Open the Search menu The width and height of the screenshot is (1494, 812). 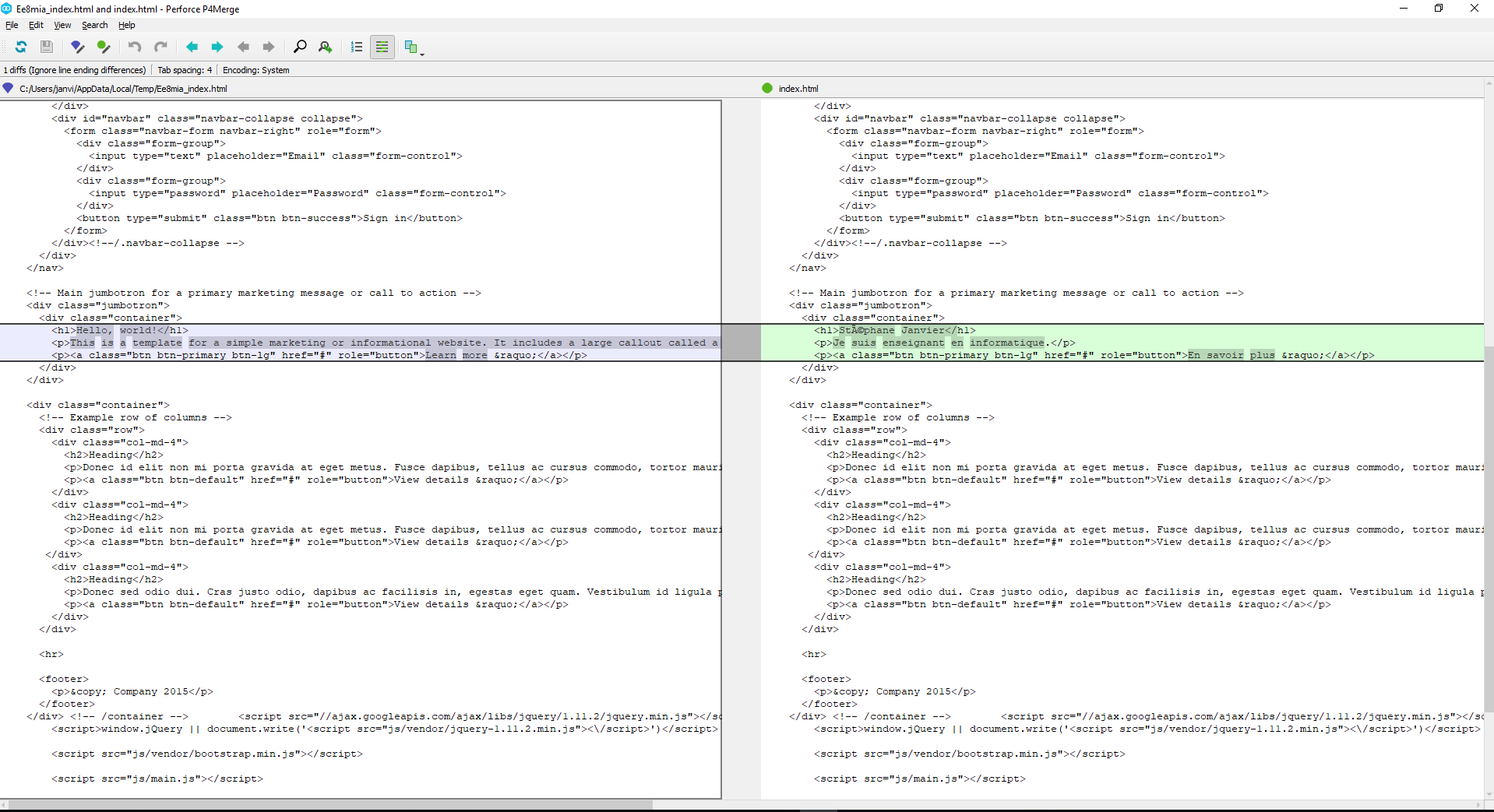point(94,25)
